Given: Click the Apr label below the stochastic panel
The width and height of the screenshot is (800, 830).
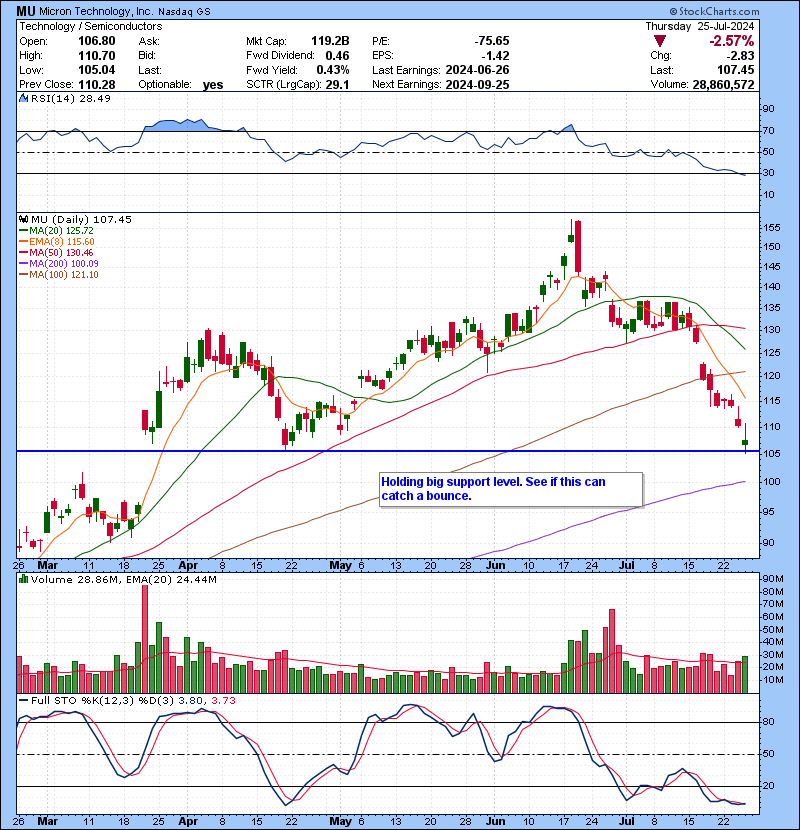Looking at the screenshot, I should click(x=188, y=821).
